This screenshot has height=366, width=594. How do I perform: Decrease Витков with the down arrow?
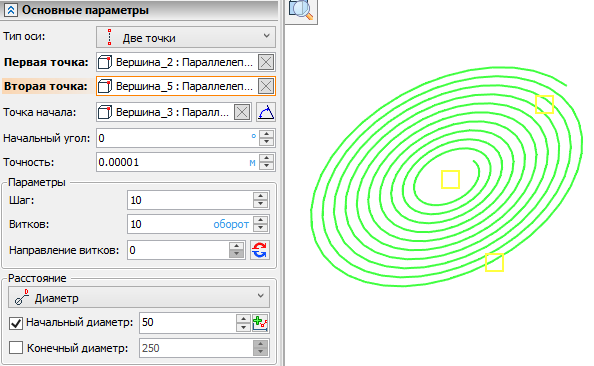[261, 228]
